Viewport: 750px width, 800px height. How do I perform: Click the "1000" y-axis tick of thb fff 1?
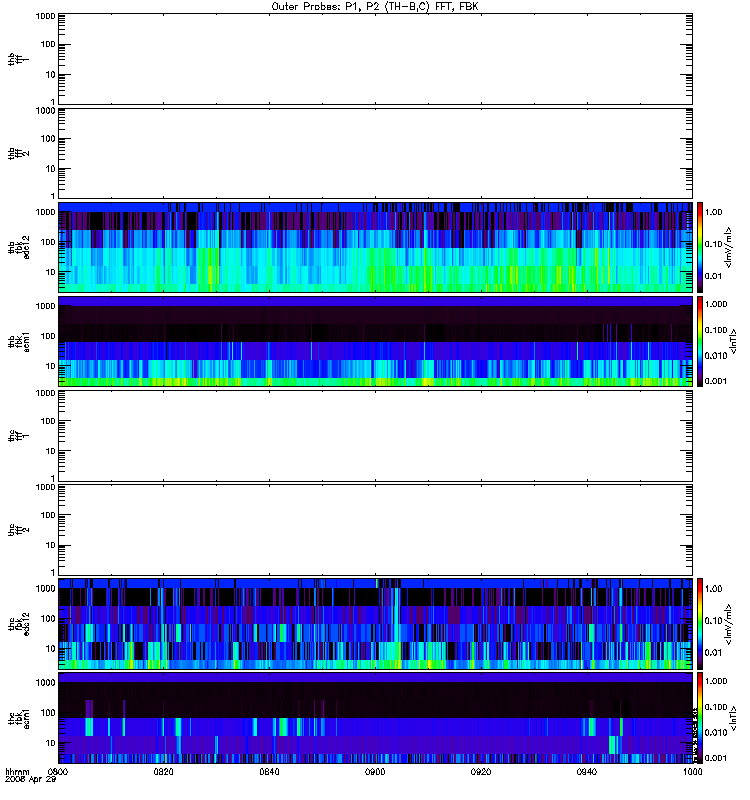click(x=45, y=16)
